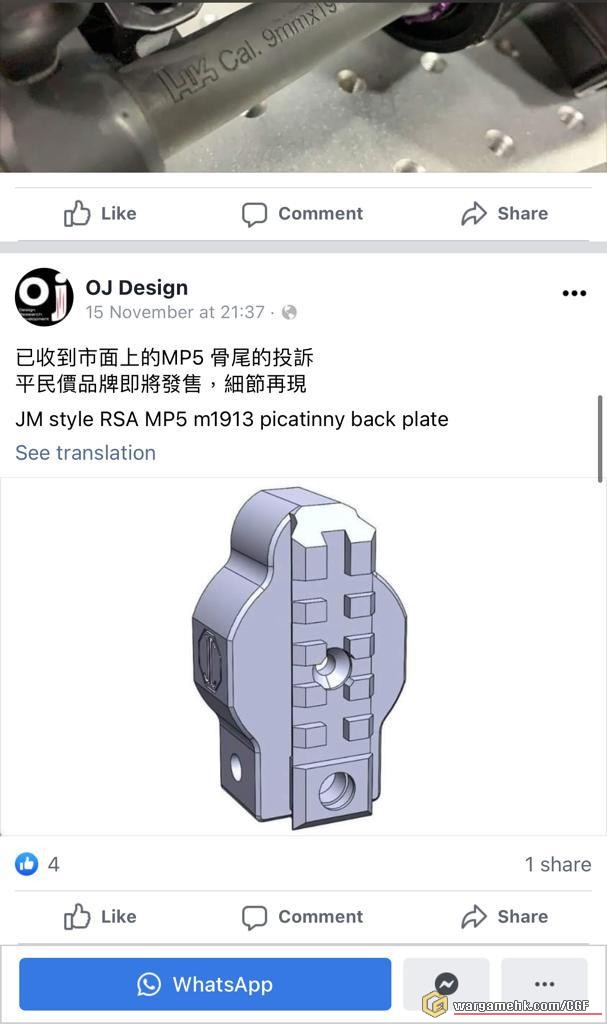Open the OJ Design page name link
Viewport: 607px width, 1024px height.
(137, 287)
